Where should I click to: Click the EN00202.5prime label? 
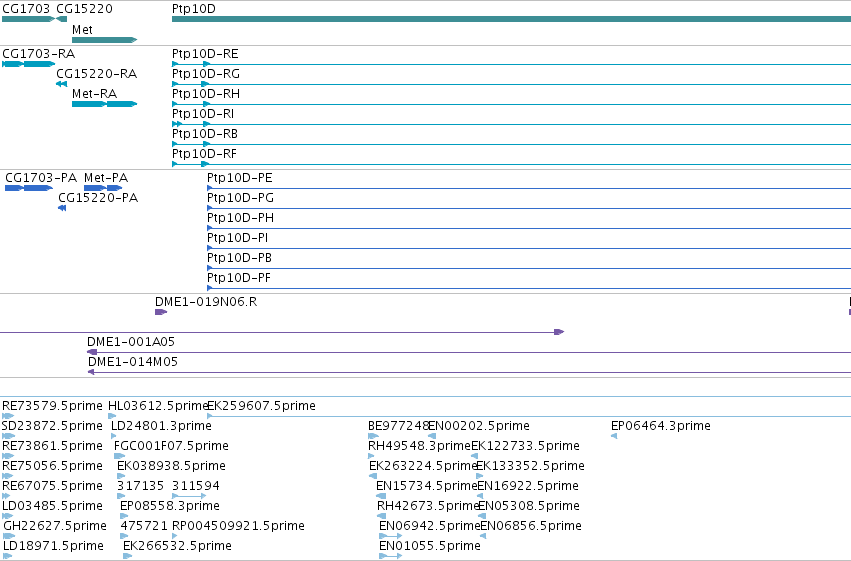coord(479,426)
